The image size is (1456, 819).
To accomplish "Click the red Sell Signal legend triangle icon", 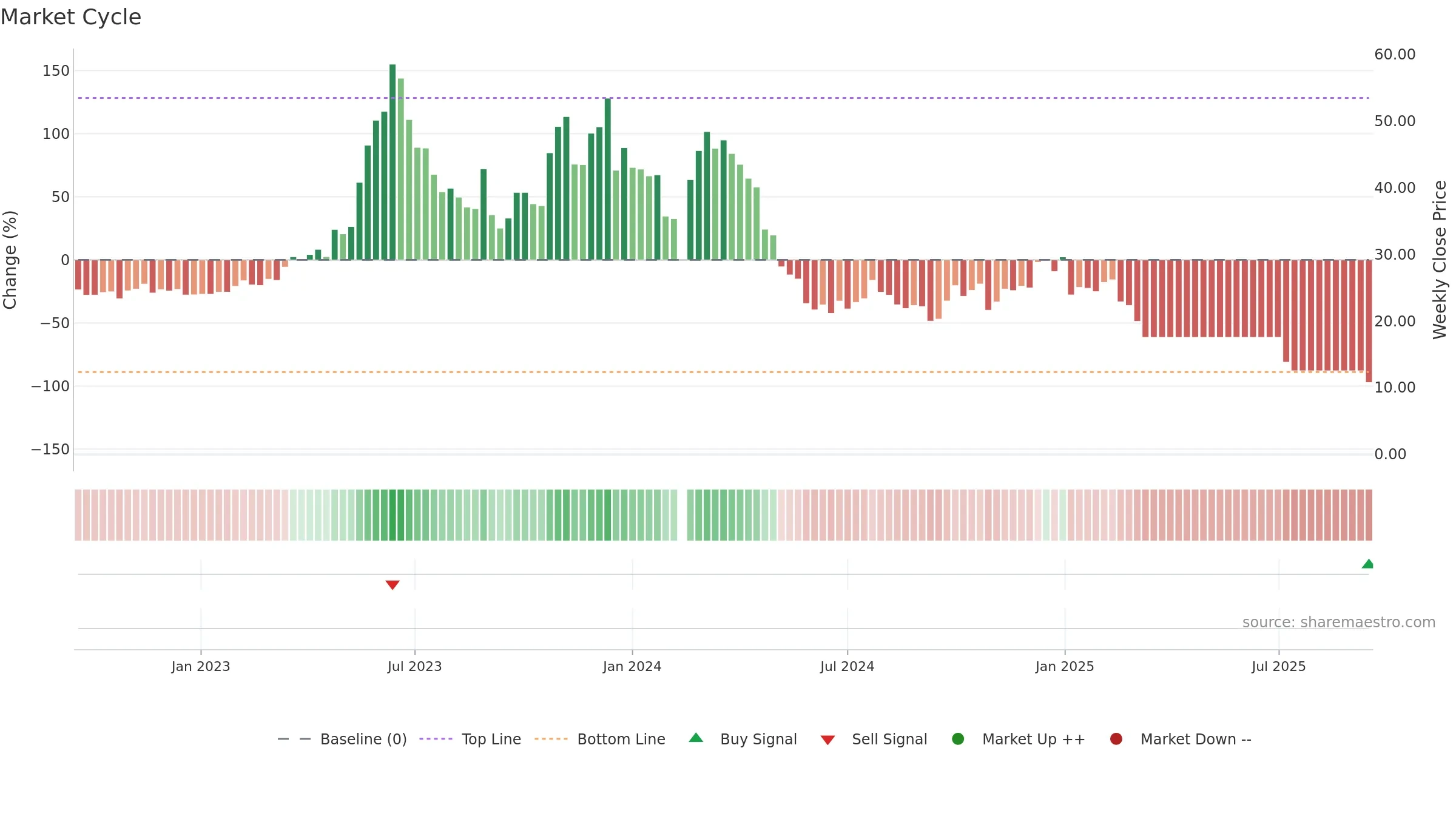I will (x=827, y=740).
